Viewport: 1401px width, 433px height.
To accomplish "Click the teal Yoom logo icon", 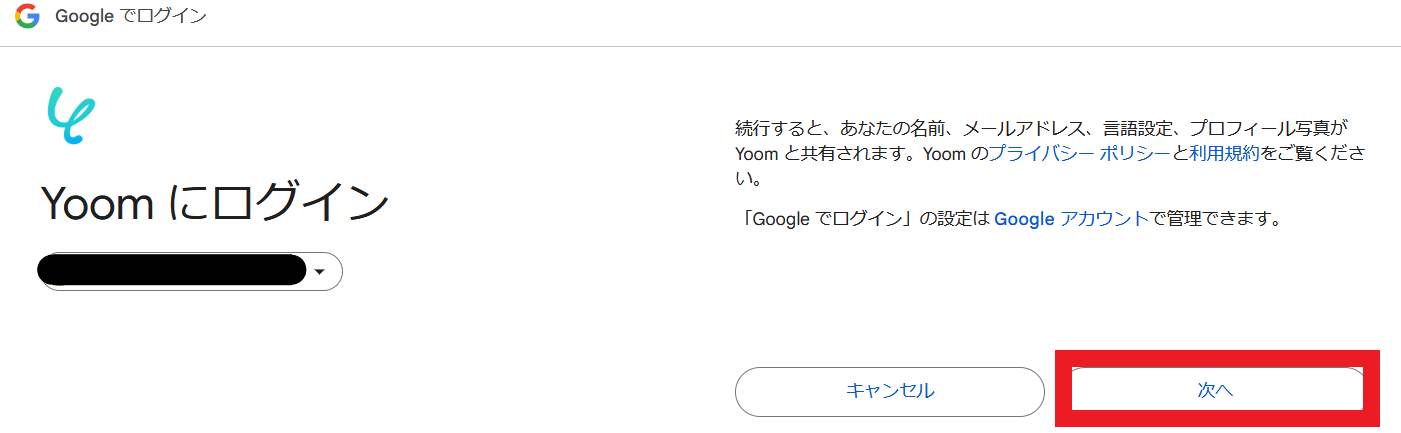I will pos(71,117).
